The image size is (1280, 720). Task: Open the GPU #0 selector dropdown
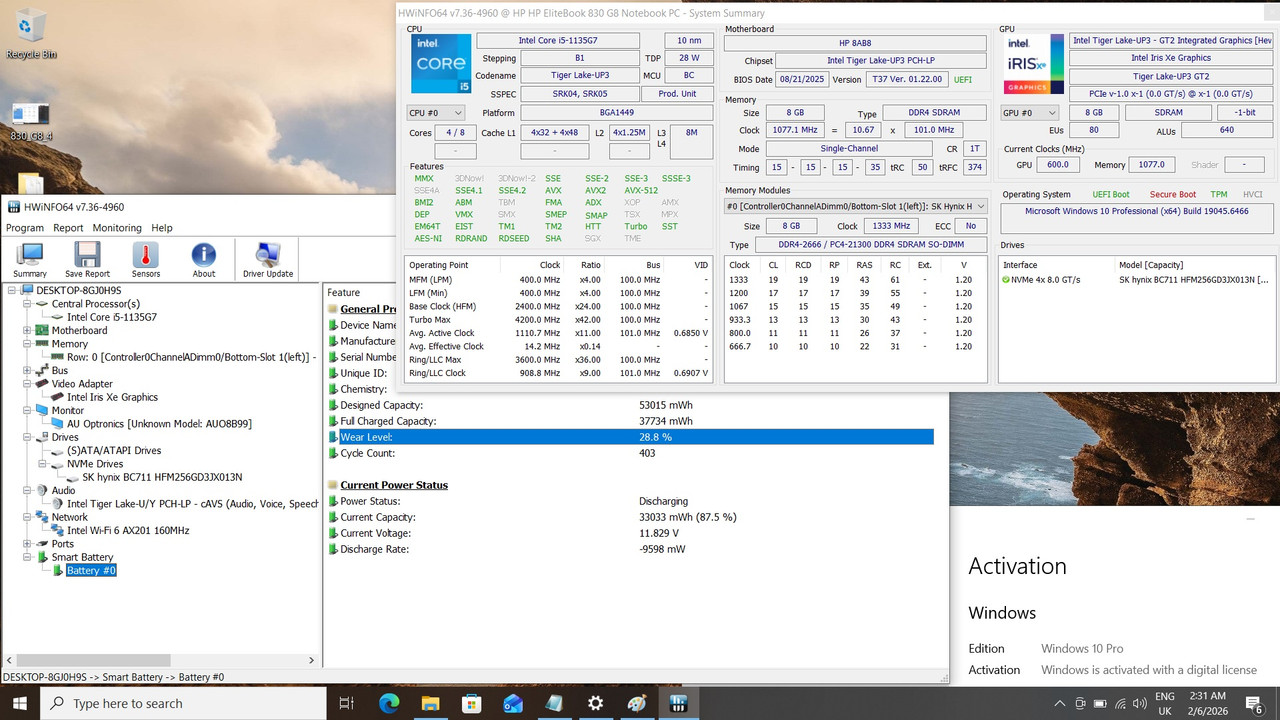click(1030, 113)
